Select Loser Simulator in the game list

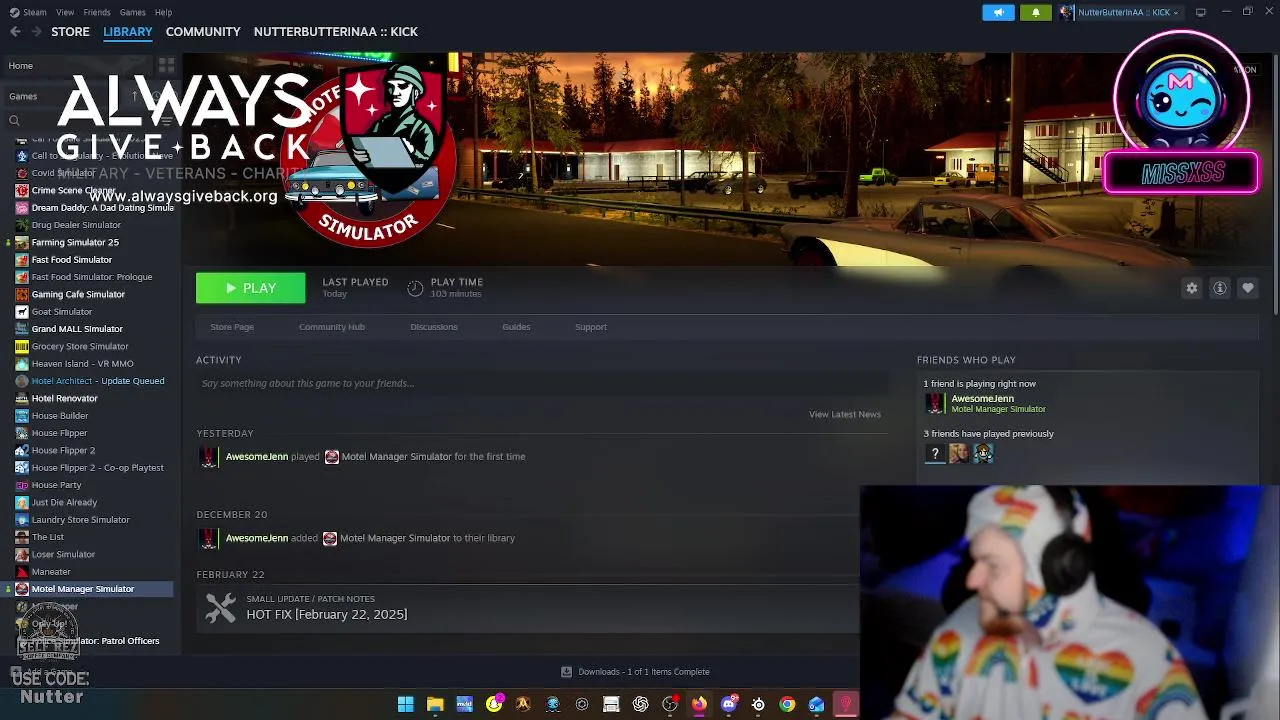point(63,554)
